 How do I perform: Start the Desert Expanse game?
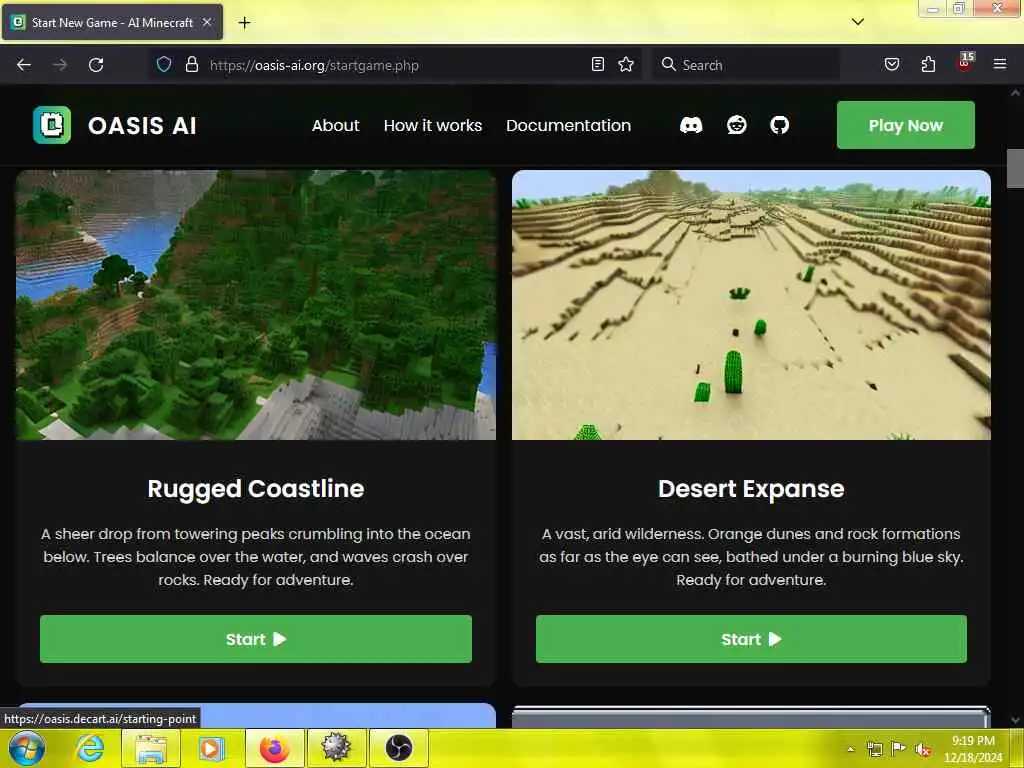[751, 639]
